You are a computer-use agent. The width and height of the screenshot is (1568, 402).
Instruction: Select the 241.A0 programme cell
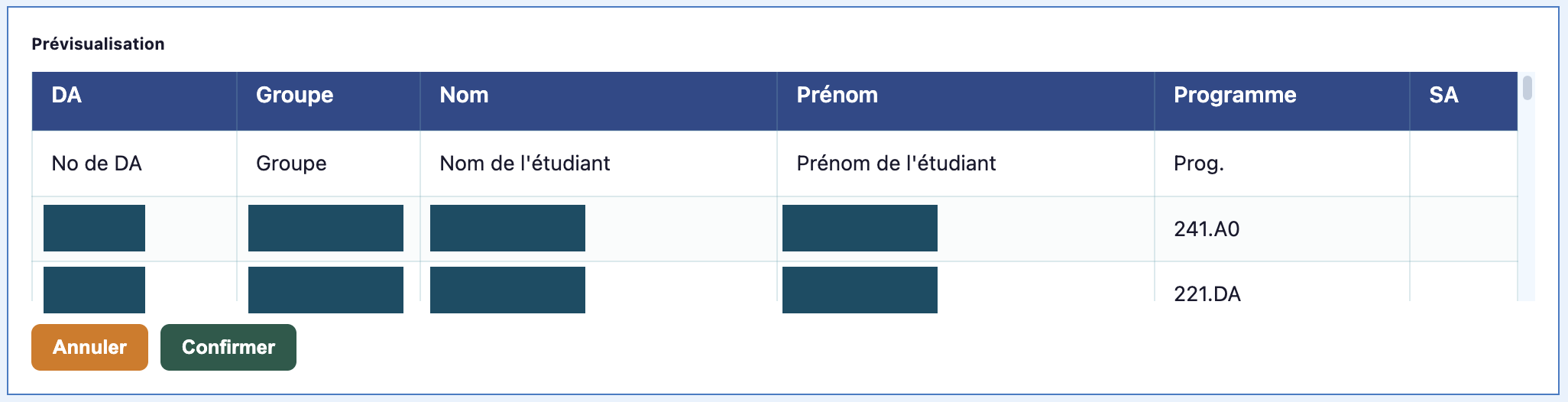click(x=1282, y=229)
